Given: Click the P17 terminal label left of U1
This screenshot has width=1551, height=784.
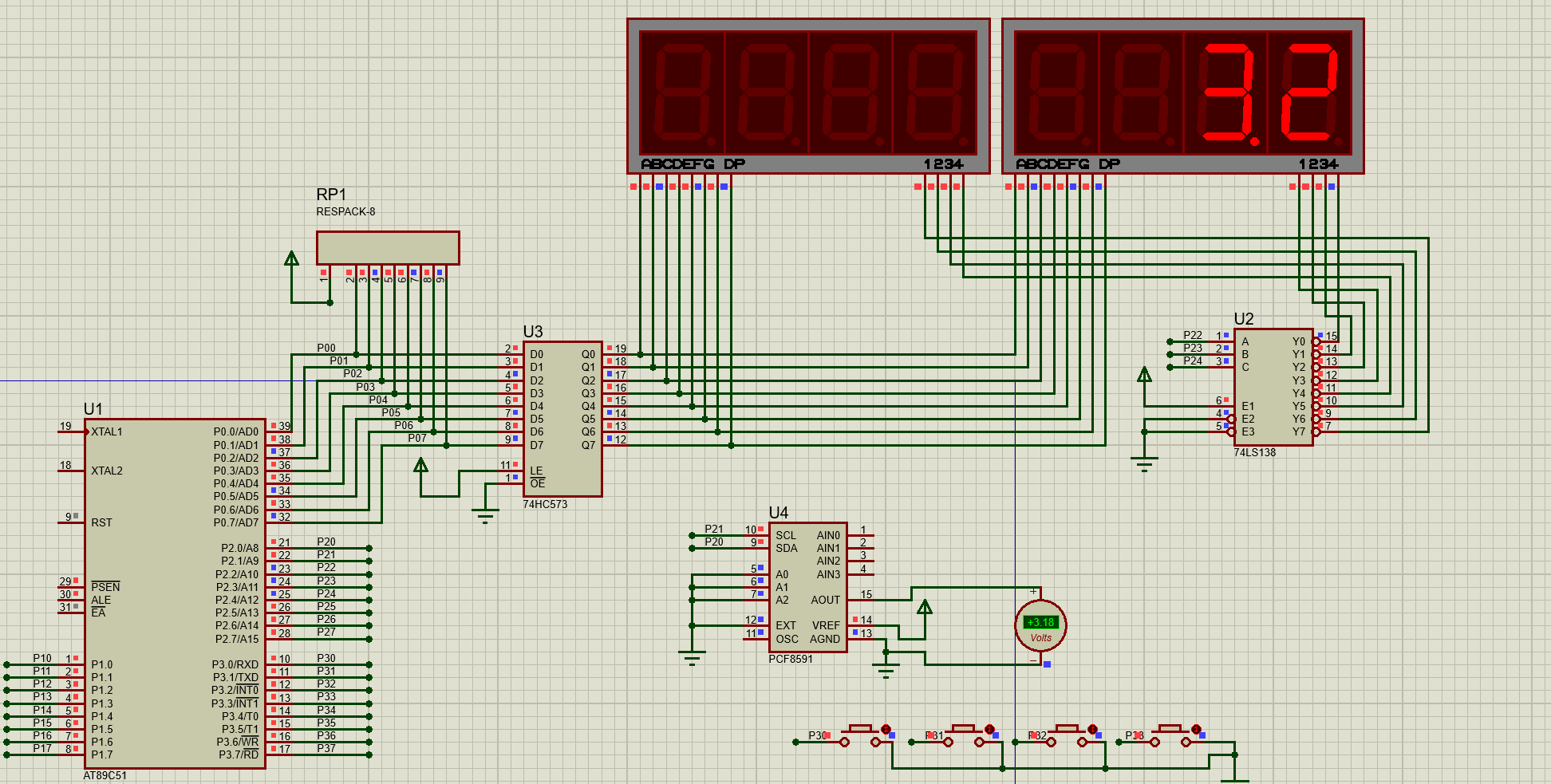Looking at the screenshot, I should [42, 748].
